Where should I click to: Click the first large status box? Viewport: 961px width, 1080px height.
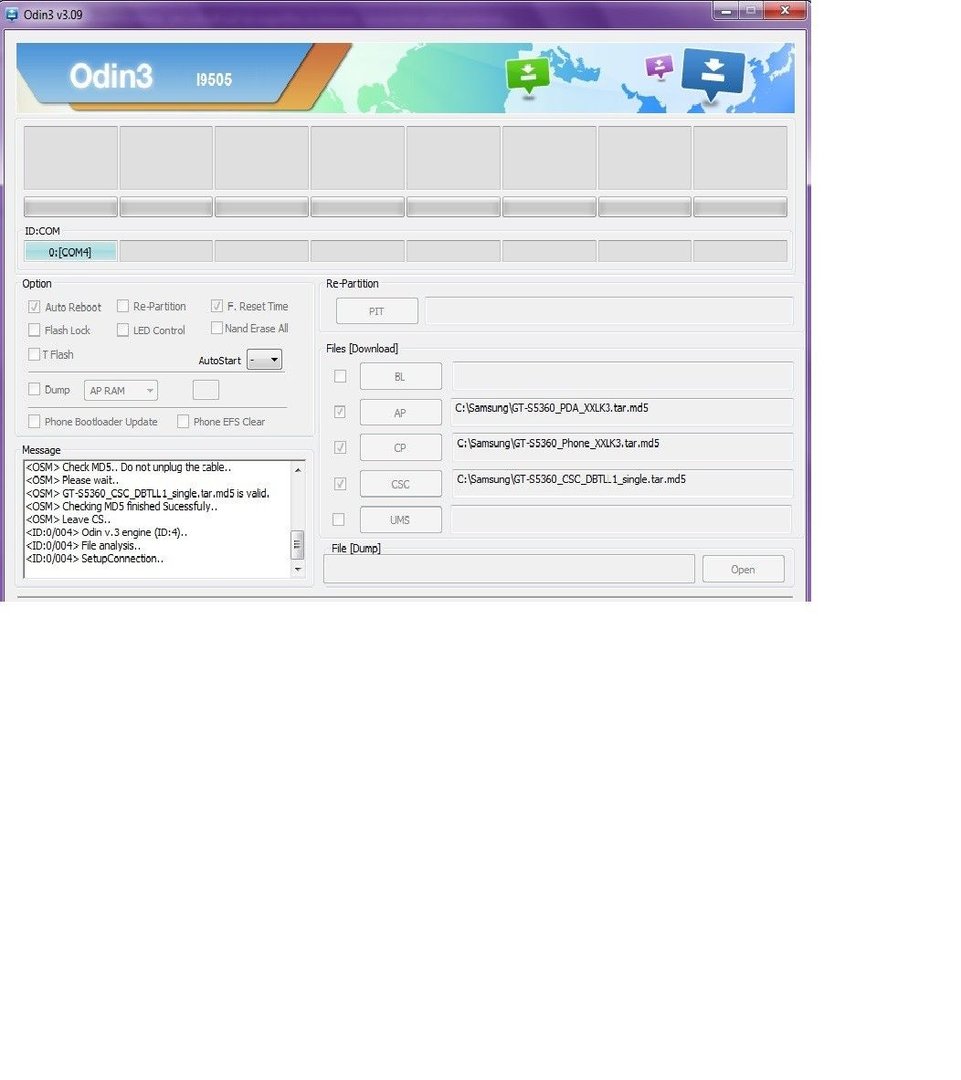coord(70,157)
